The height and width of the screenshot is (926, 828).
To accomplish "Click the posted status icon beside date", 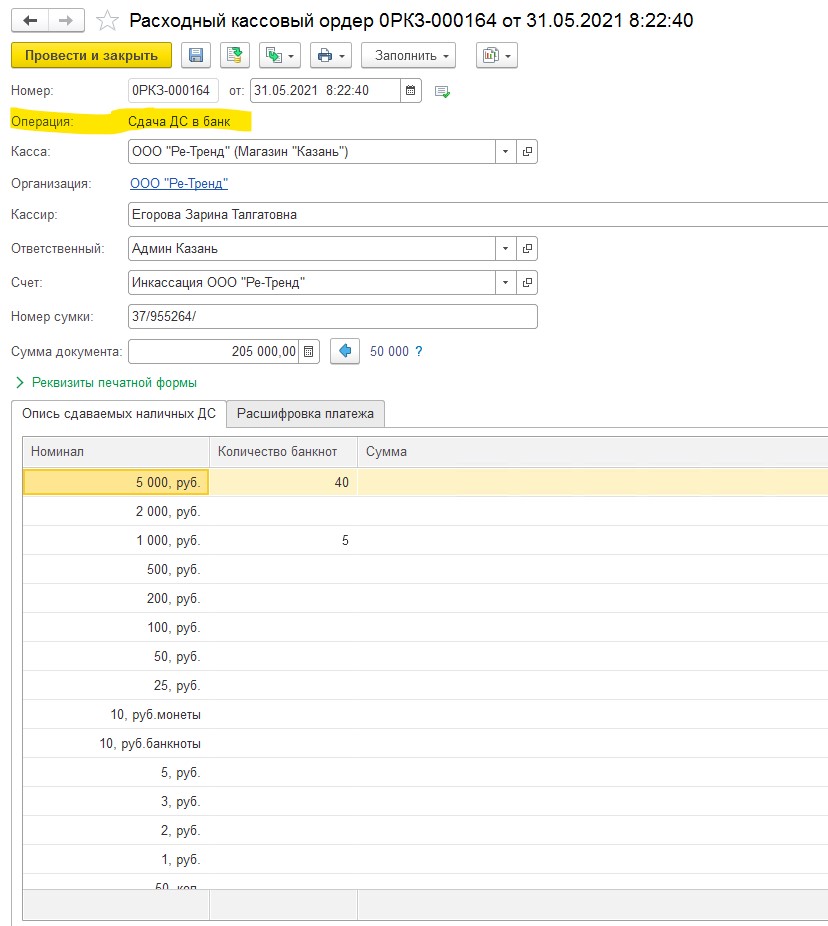I will (x=442, y=92).
